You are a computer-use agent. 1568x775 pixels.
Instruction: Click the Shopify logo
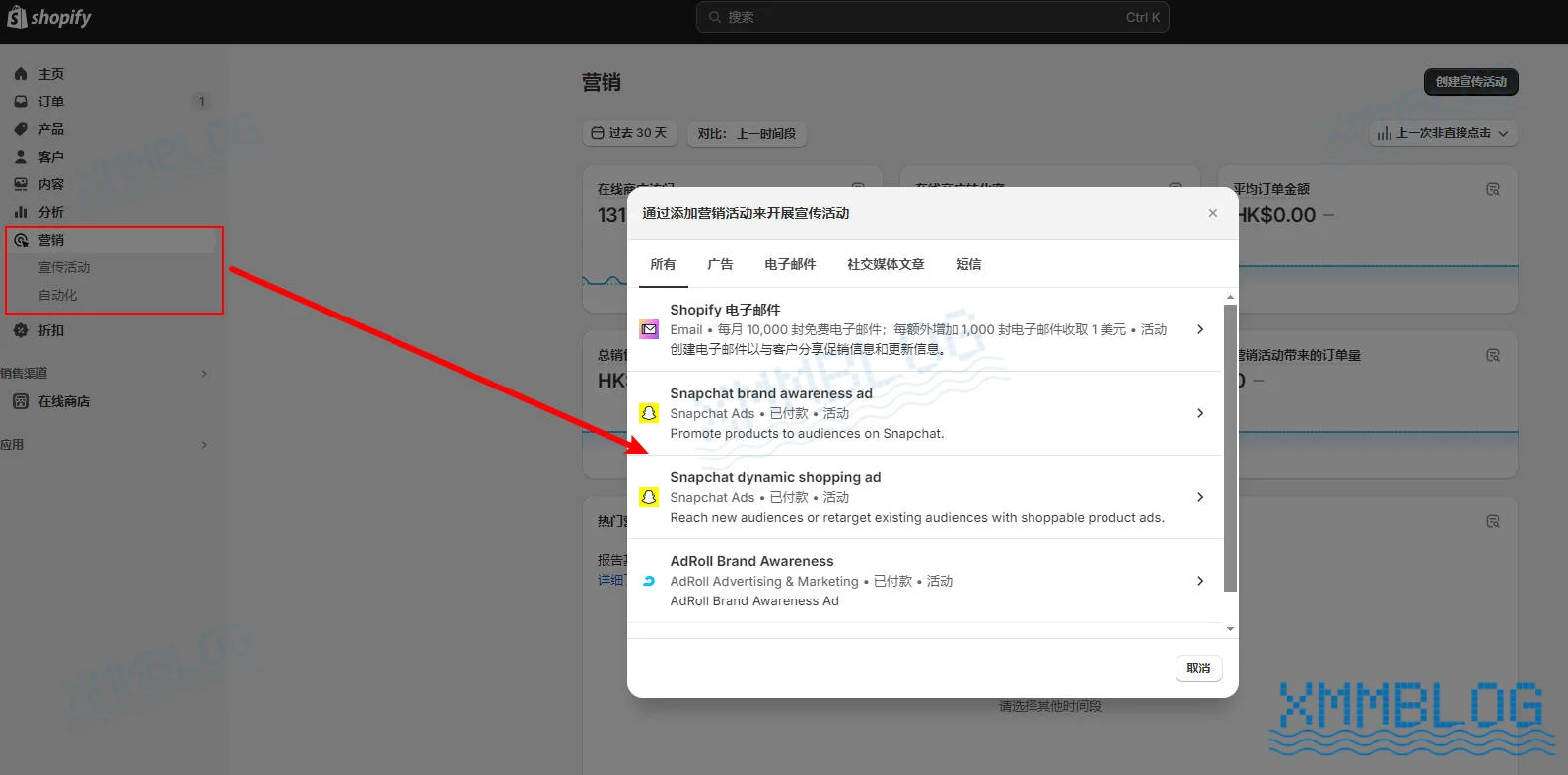(49, 18)
